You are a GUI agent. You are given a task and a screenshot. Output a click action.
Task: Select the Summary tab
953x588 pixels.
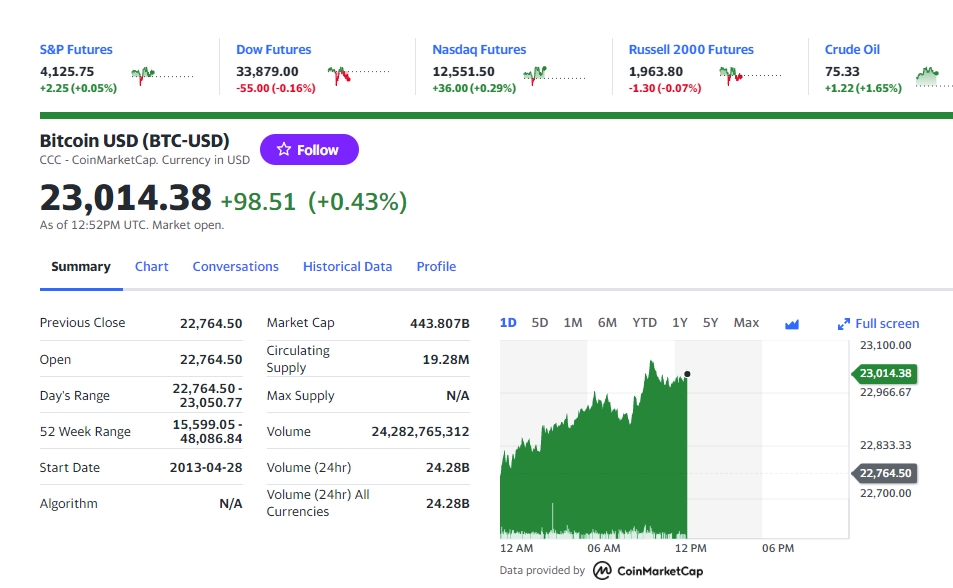[81, 266]
